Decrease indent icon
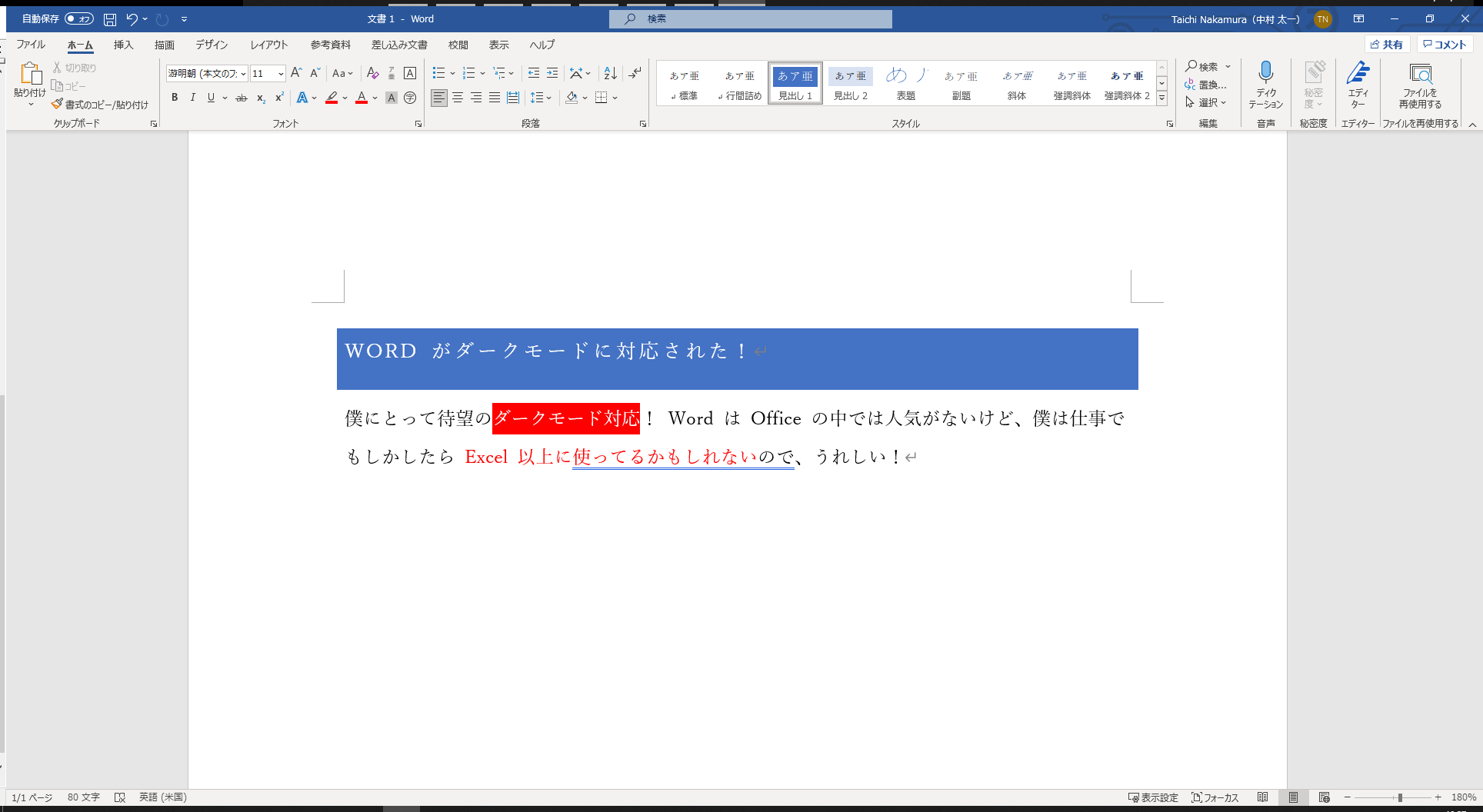 (x=534, y=73)
